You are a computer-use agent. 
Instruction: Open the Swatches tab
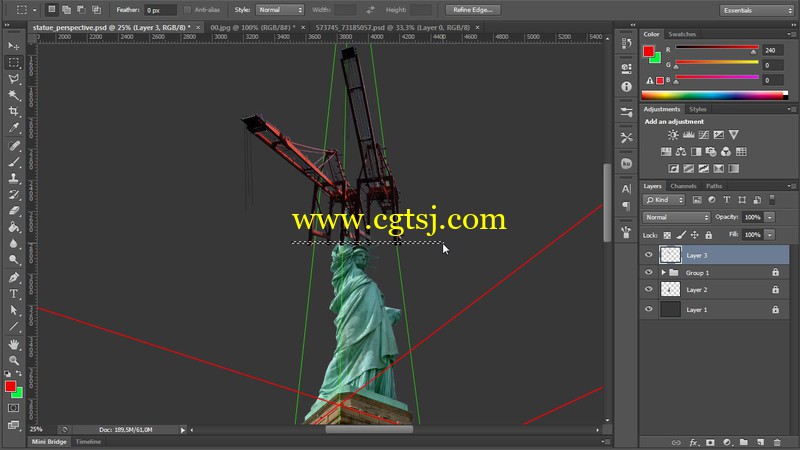(x=682, y=34)
